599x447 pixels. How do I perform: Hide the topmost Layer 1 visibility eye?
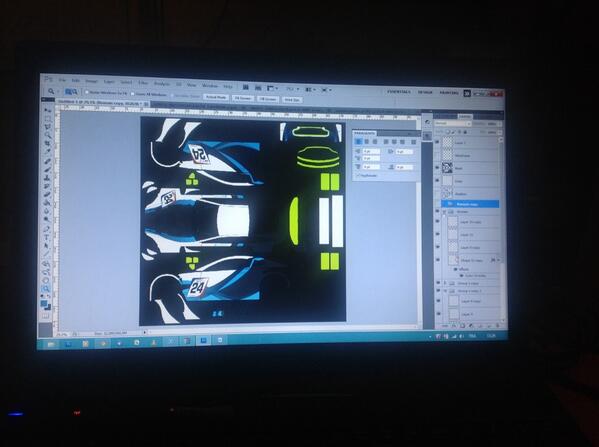pos(438,142)
